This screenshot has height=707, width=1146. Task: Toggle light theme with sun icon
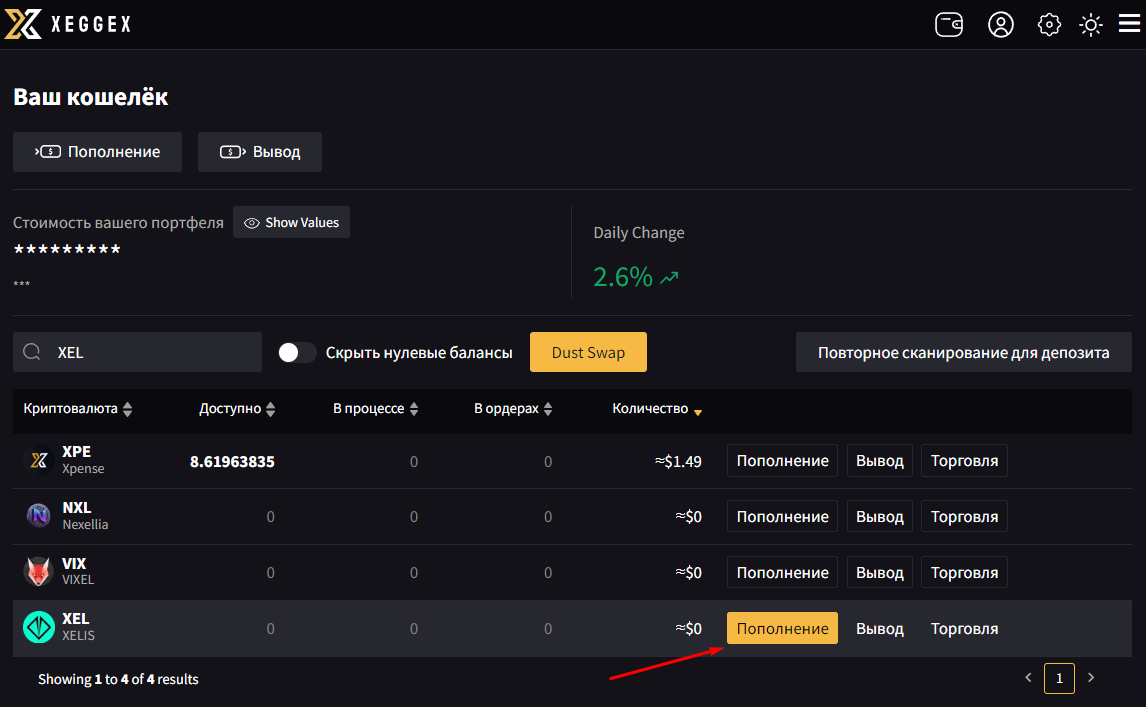pos(1090,25)
